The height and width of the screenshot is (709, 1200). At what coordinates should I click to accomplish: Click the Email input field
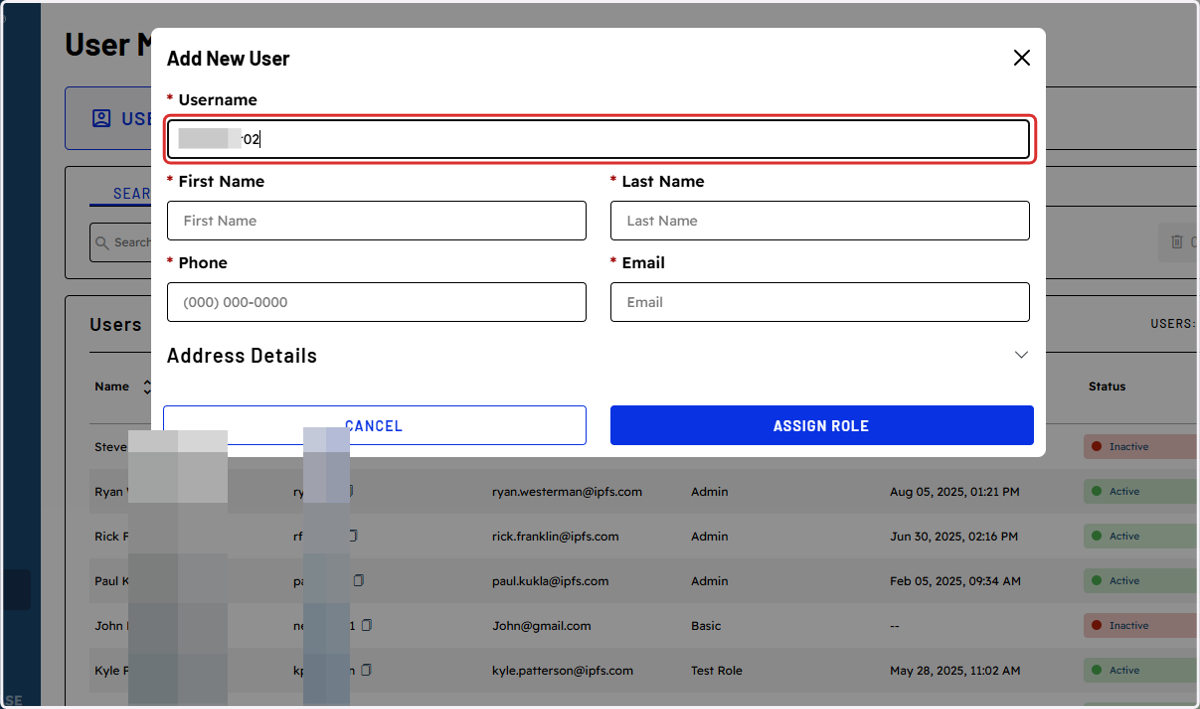coord(820,302)
